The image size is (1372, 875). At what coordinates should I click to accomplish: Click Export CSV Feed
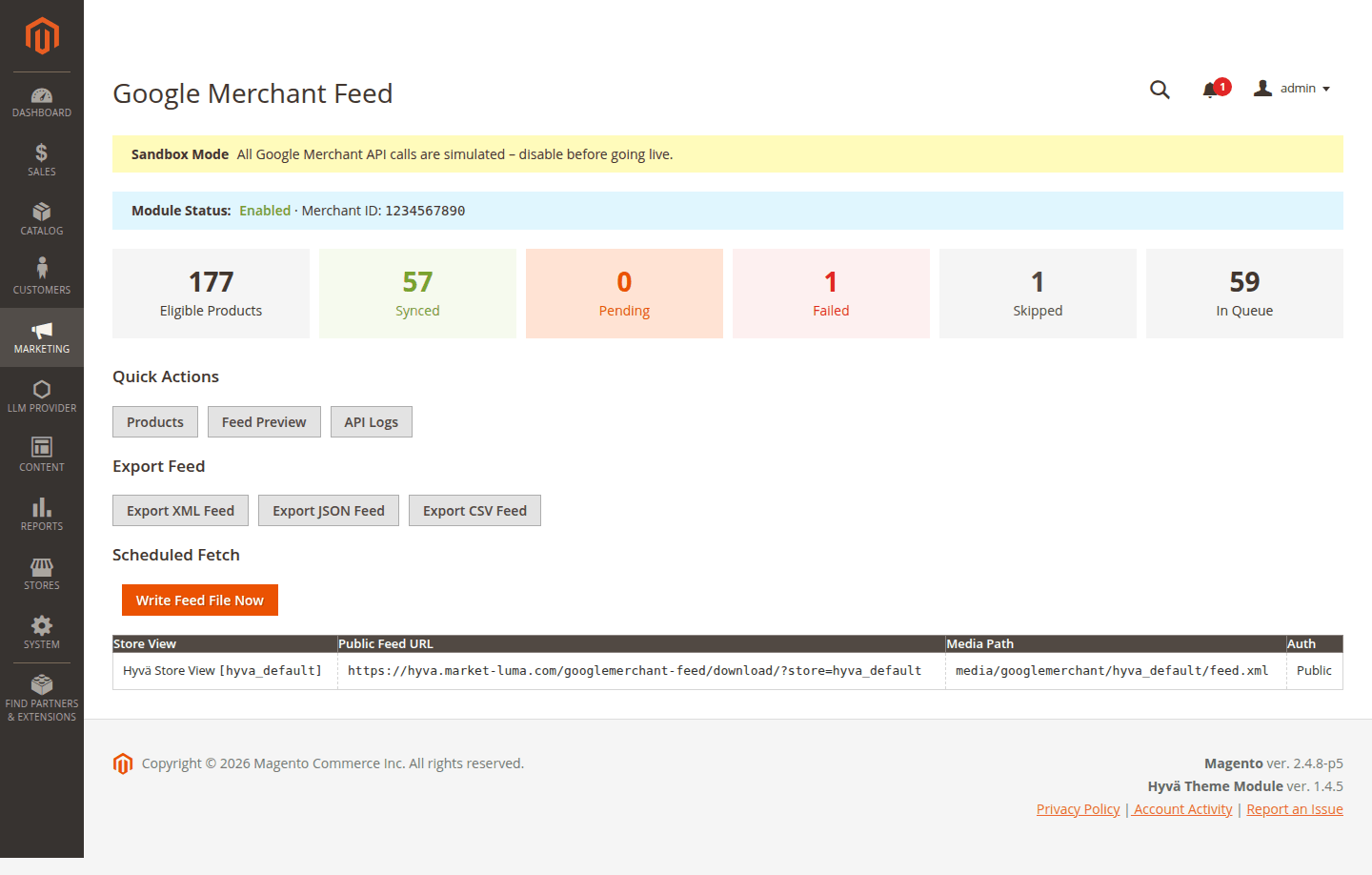click(x=474, y=511)
